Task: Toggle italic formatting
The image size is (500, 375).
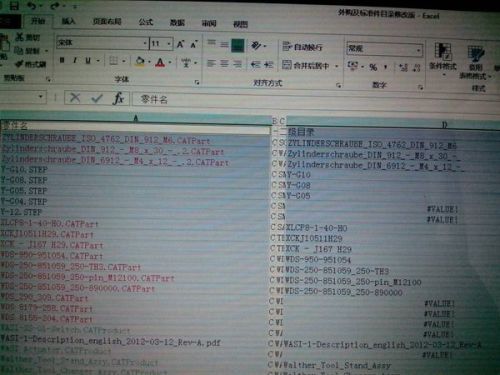Action: pyautogui.click(x=75, y=60)
